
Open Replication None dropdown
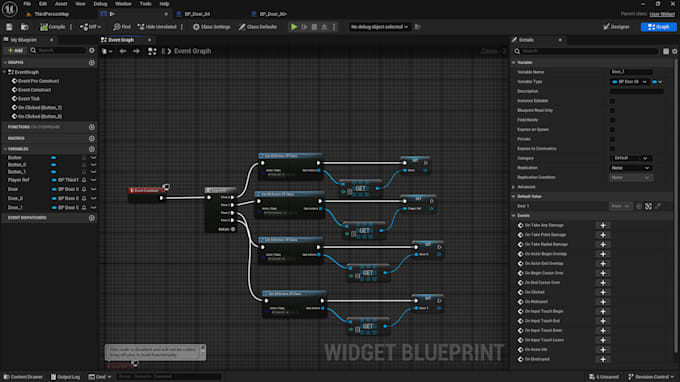(630, 168)
